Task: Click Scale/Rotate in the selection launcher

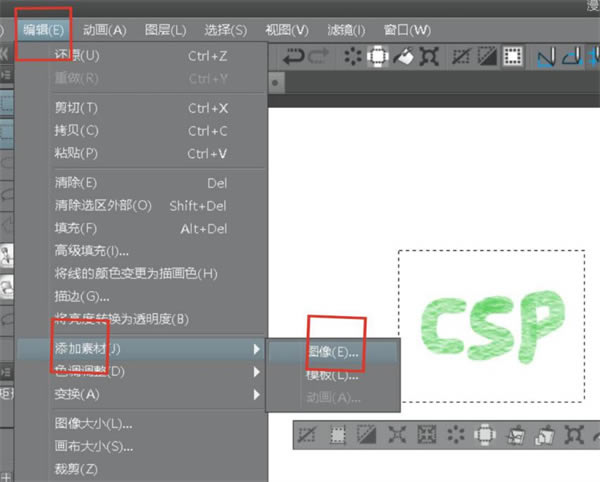Action: click(x=574, y=435)
